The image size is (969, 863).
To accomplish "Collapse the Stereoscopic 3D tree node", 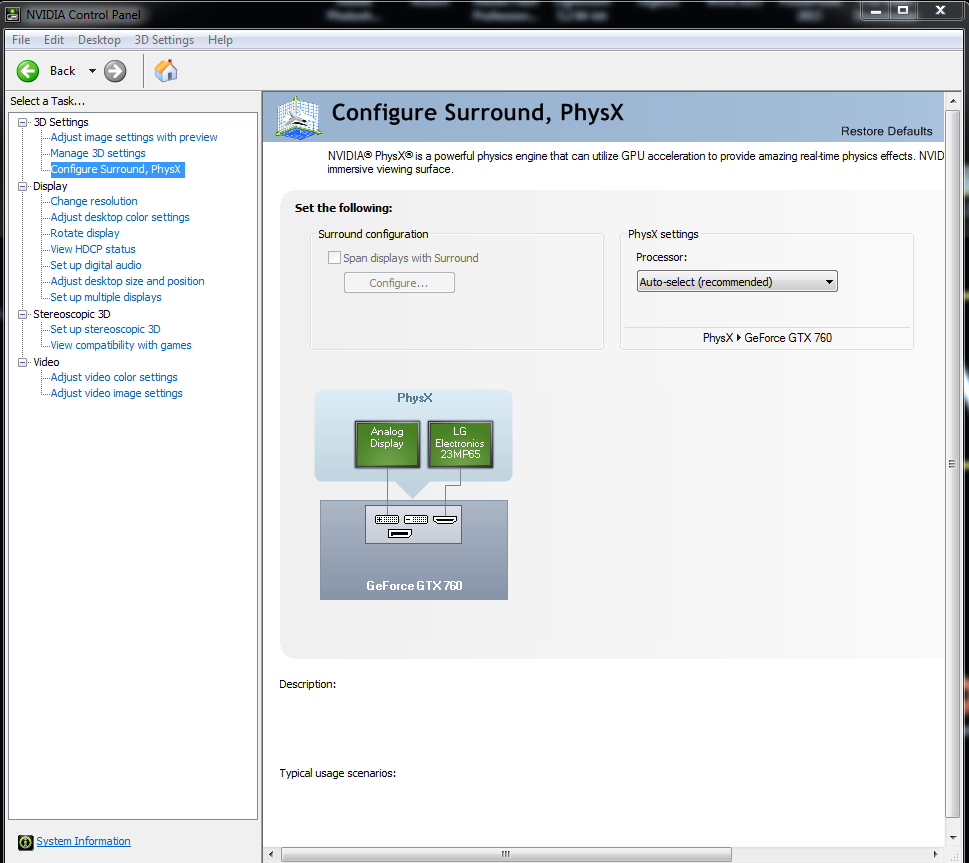I will click(23, 314).
